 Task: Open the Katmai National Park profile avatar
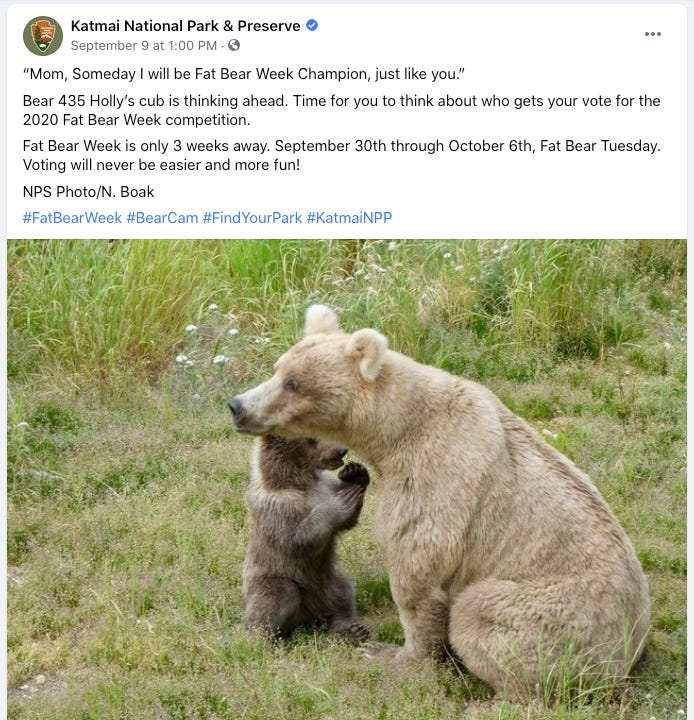tap(43, 36)
